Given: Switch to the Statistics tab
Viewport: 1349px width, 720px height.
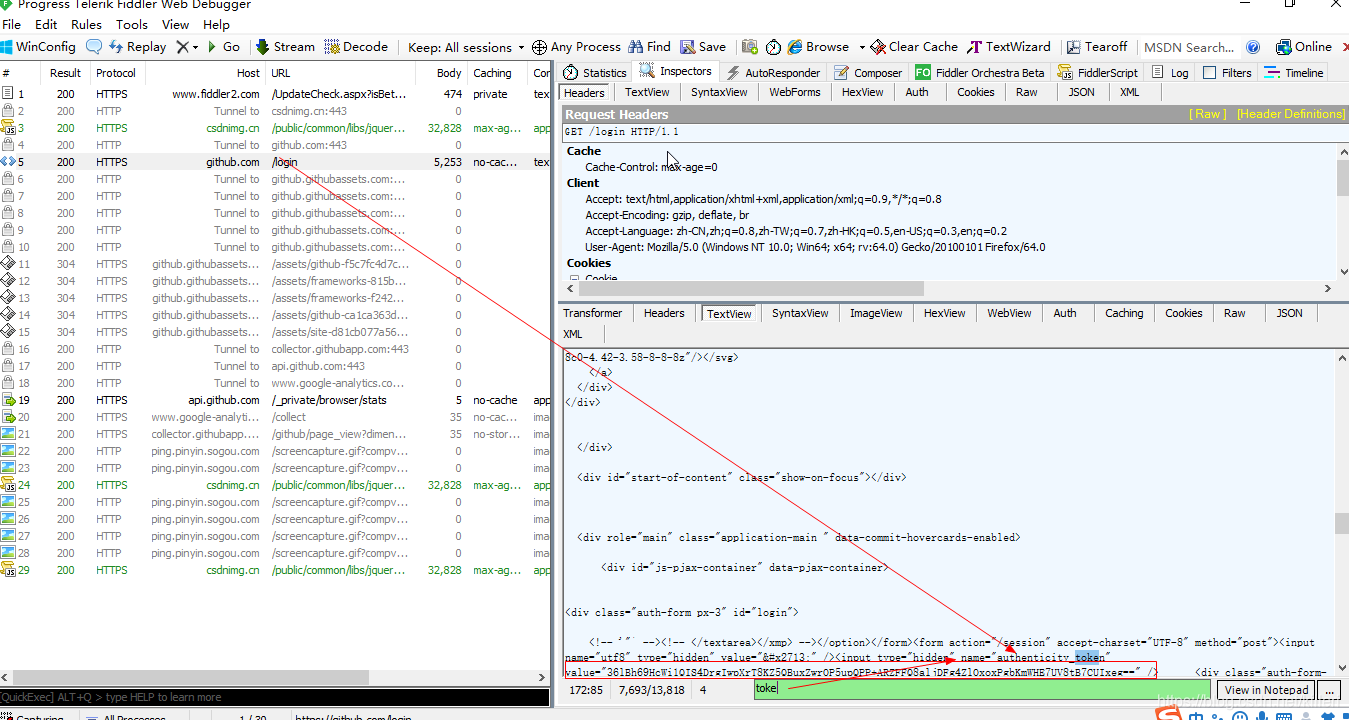Looking at the screenshot, I should [595, 72].
